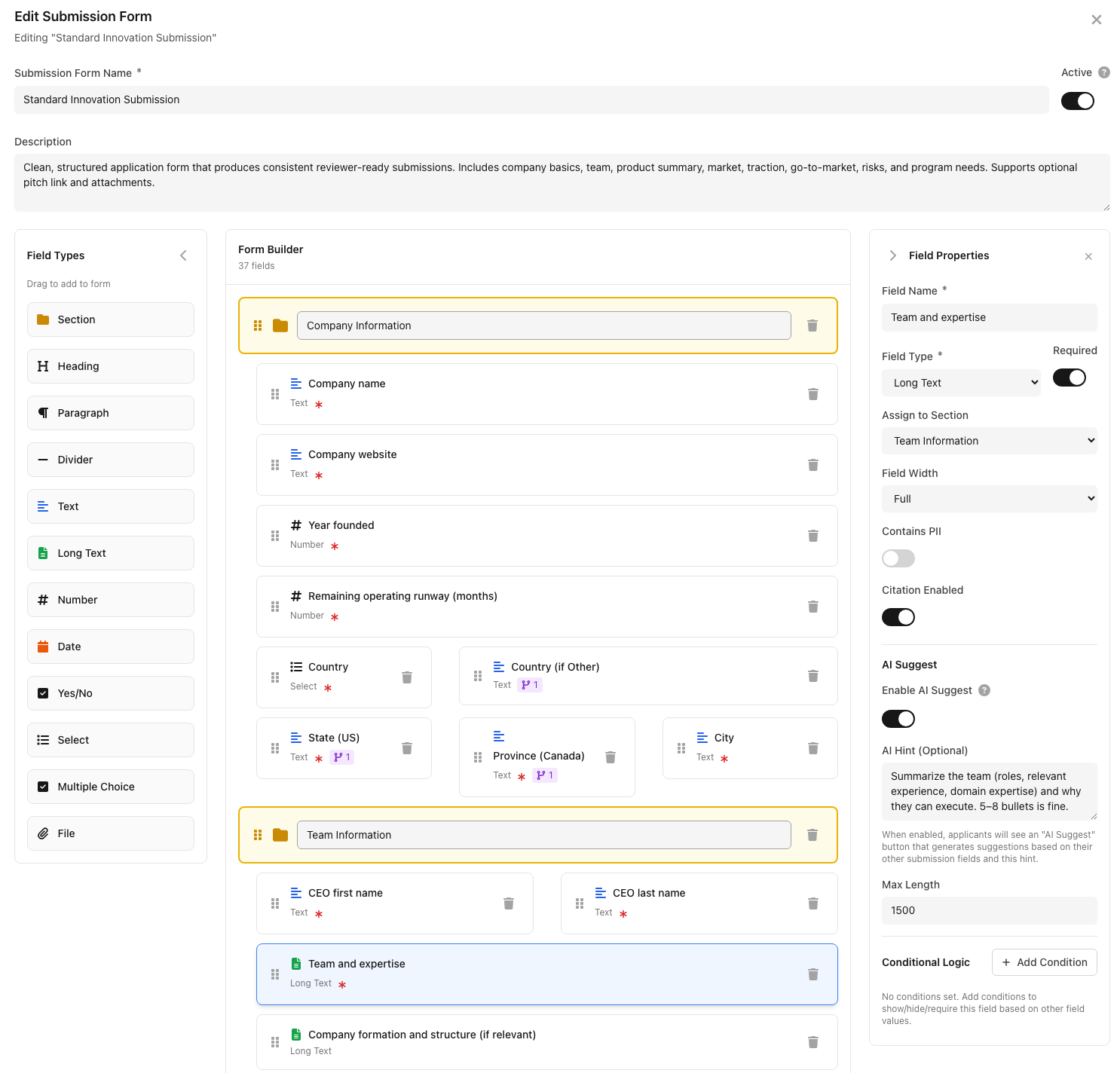Click the Number field type
This screenshot has width=1120, height=1073.
pos(110,600)
